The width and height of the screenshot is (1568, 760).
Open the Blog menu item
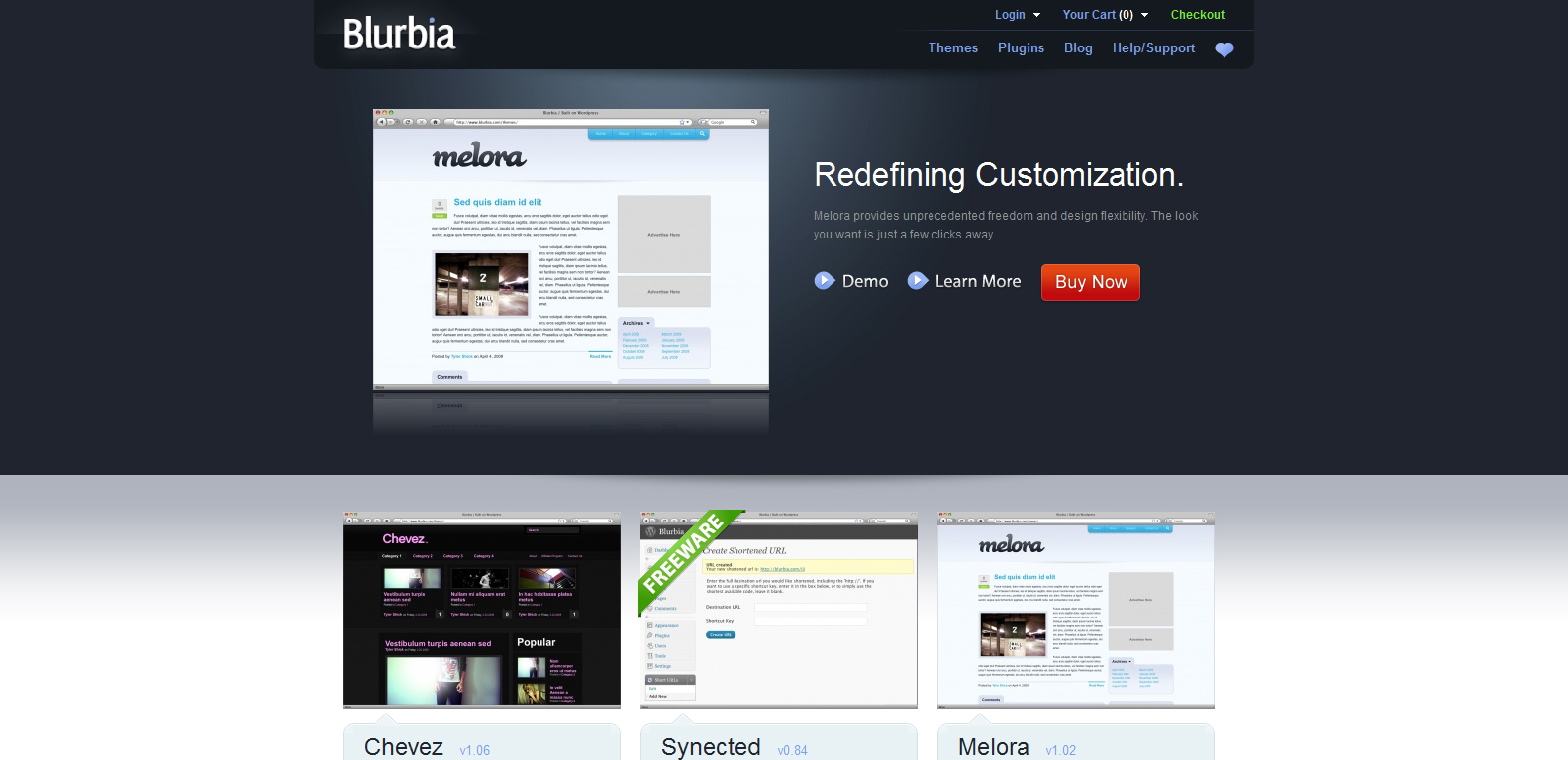[x=1078, y=48]
